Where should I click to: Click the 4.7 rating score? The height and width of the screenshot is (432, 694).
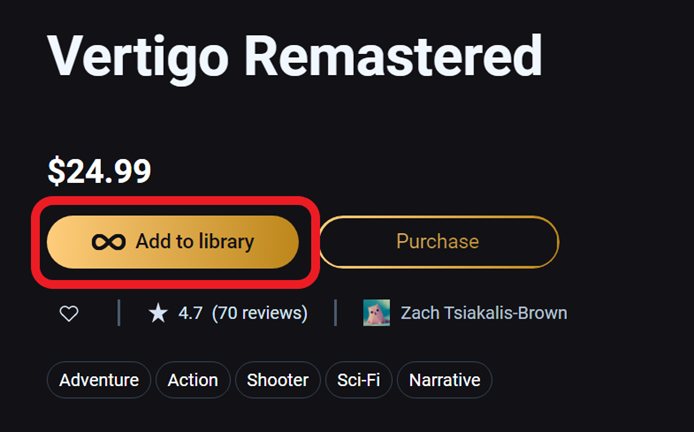click(190, 313)
